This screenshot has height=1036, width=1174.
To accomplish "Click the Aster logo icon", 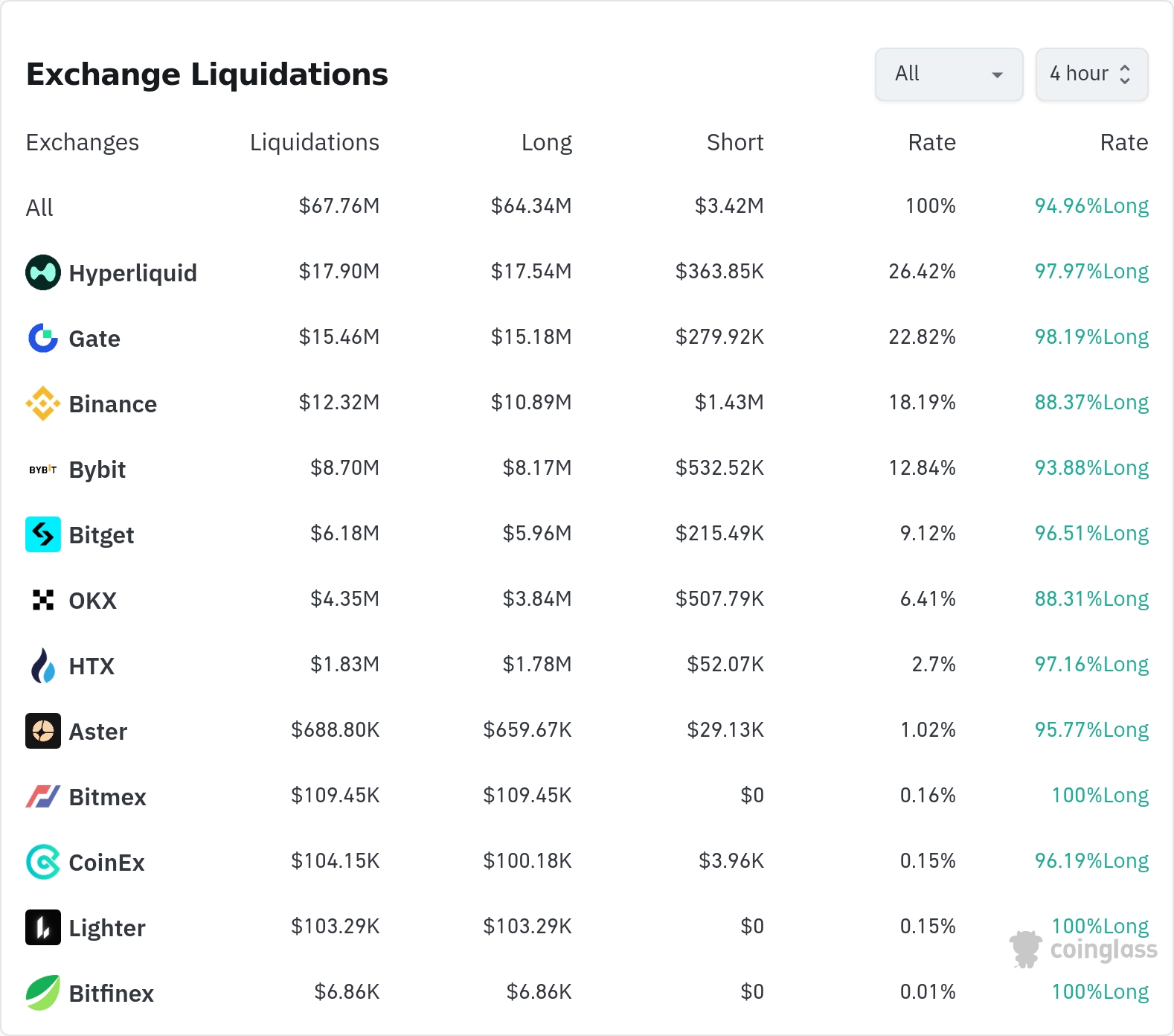I will point(43,731).
